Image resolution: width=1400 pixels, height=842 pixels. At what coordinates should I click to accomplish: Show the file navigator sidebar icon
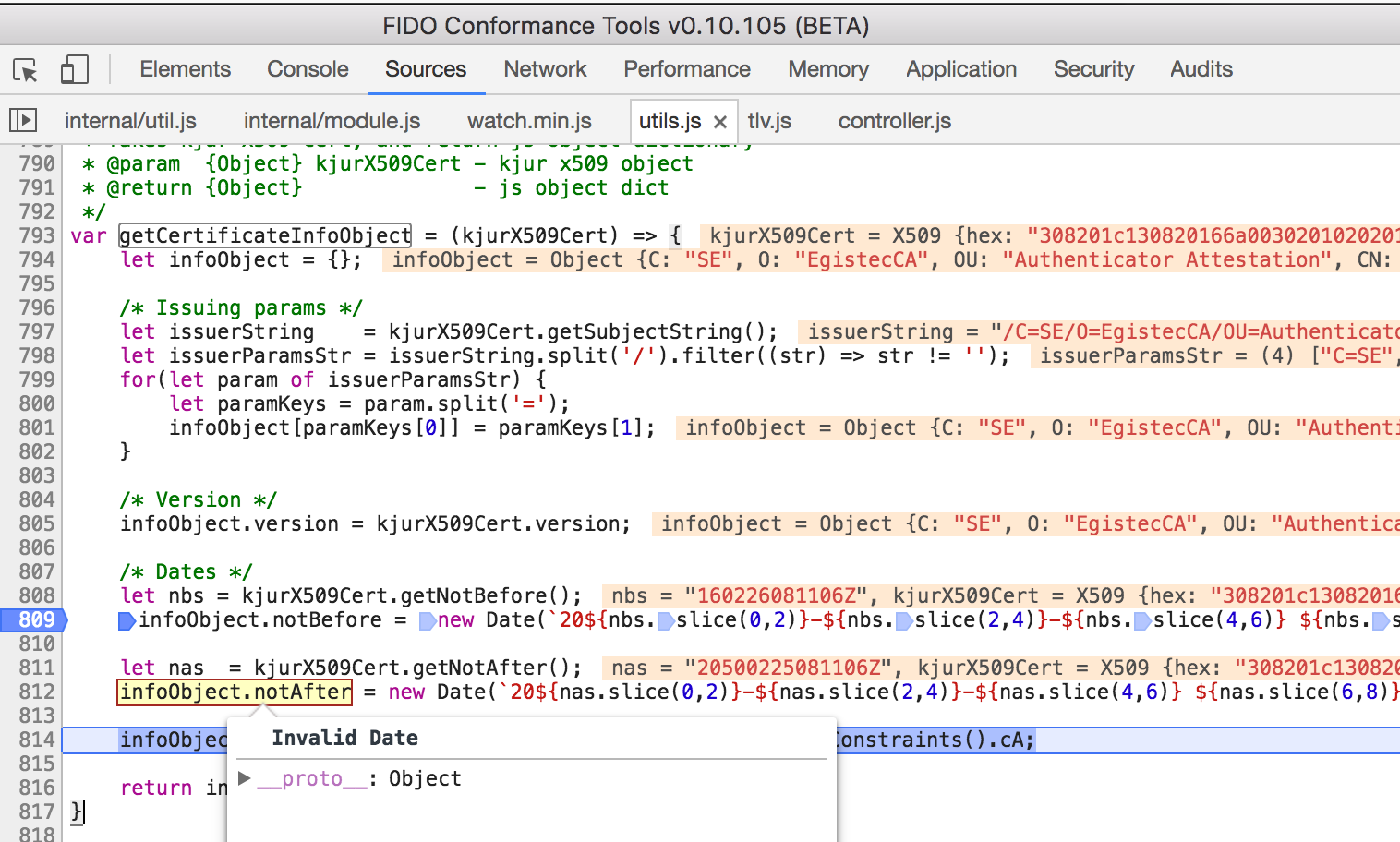23,120
